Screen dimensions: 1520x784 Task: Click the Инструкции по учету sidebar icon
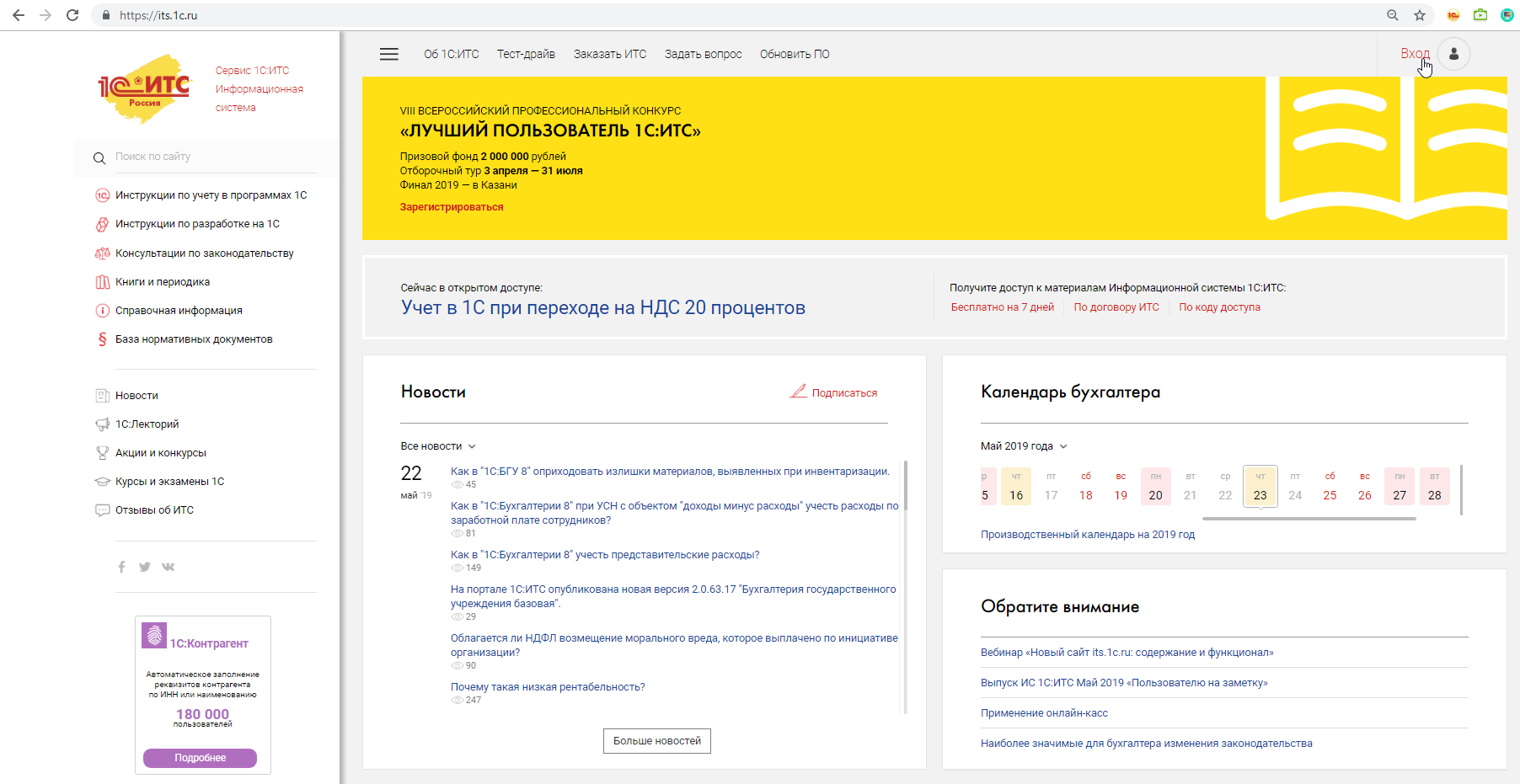(x=102, y=195)
